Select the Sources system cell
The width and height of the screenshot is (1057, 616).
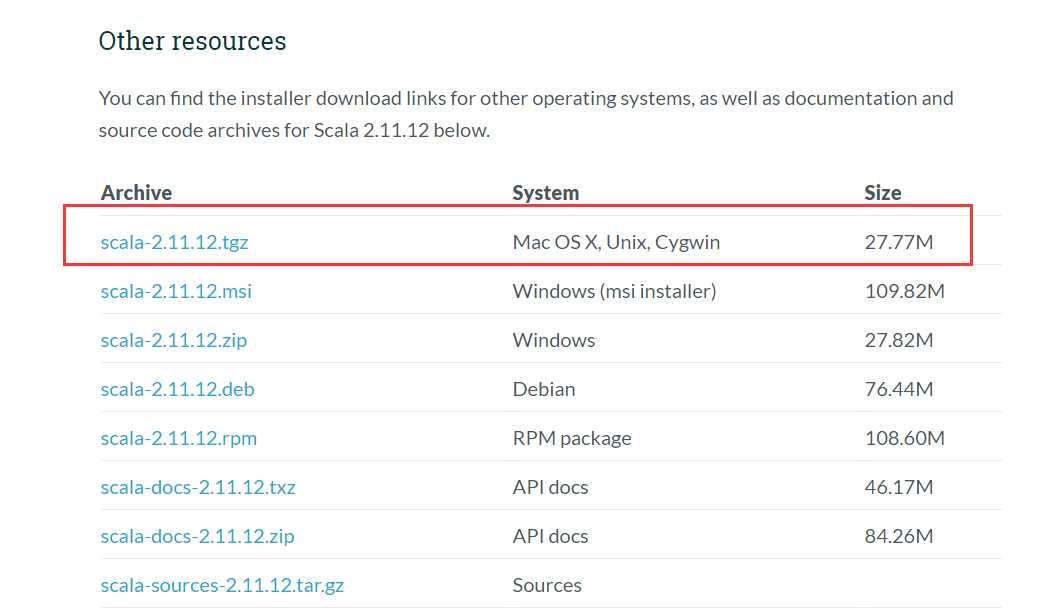tap(547, 586)
